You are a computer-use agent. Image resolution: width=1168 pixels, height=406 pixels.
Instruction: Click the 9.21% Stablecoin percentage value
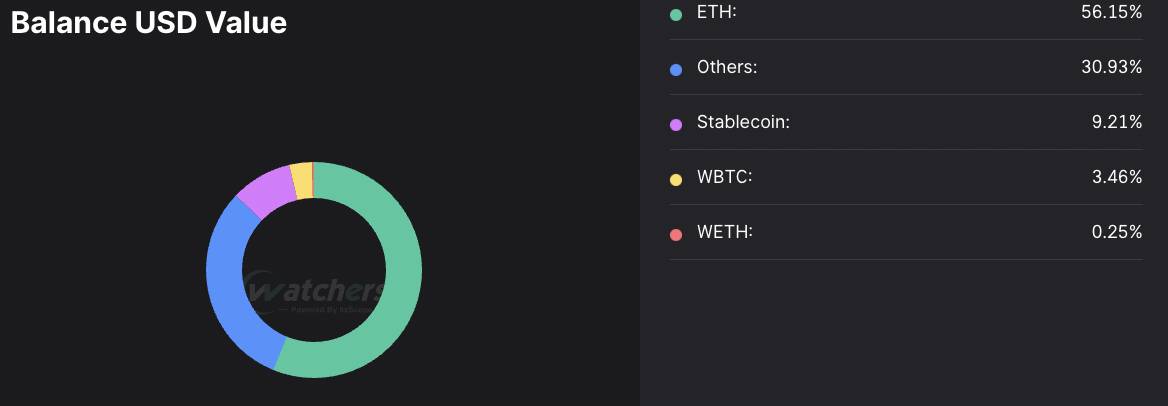tap(1117, 122)
